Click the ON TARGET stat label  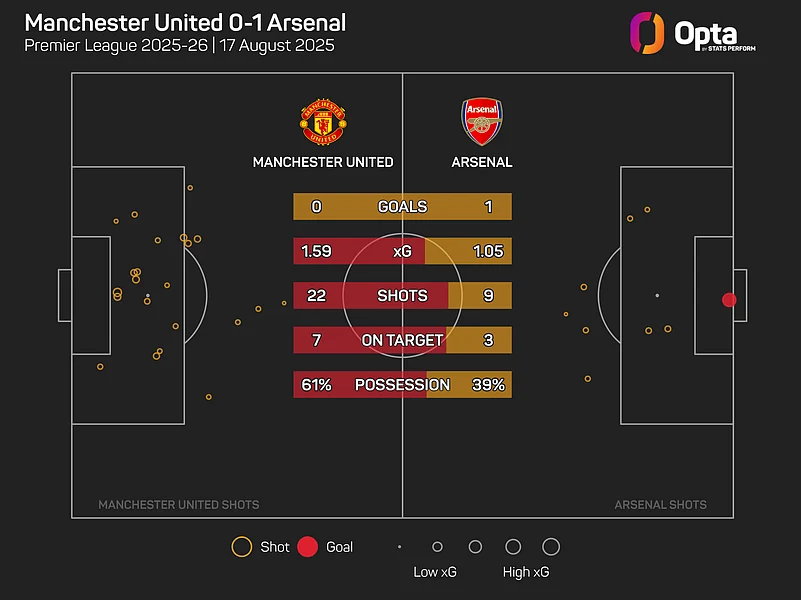[x=403, y=340]
